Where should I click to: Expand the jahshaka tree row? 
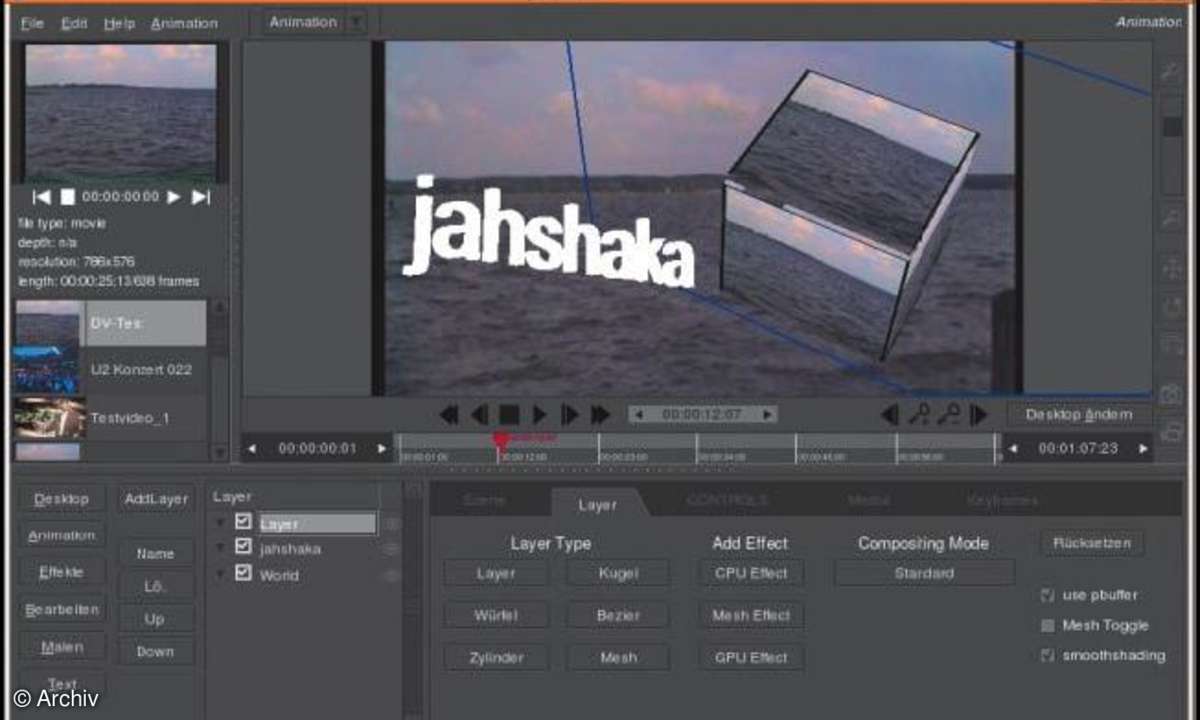[221, 548]
